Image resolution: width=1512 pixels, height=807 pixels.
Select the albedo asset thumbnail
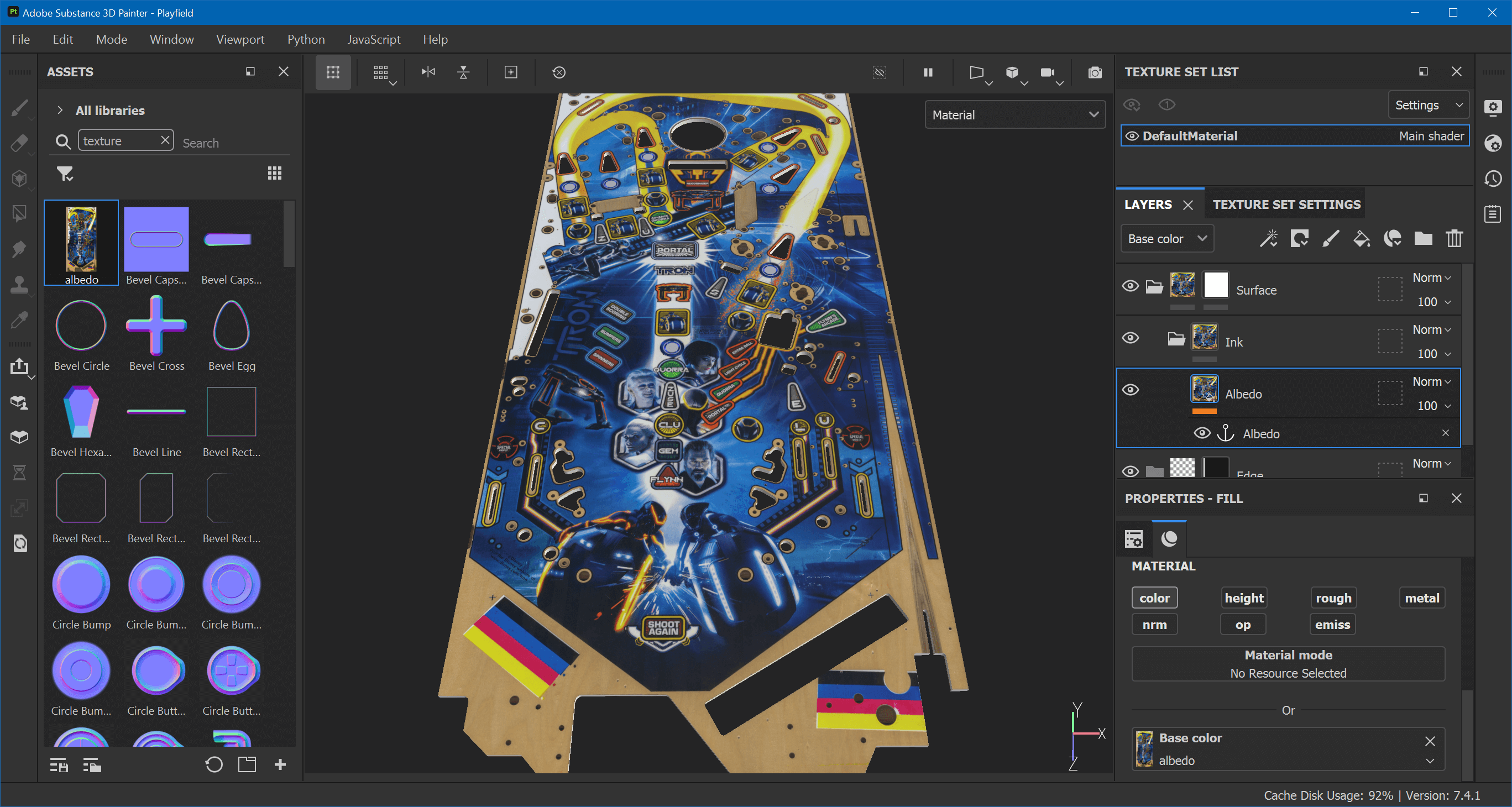(81, 243)
